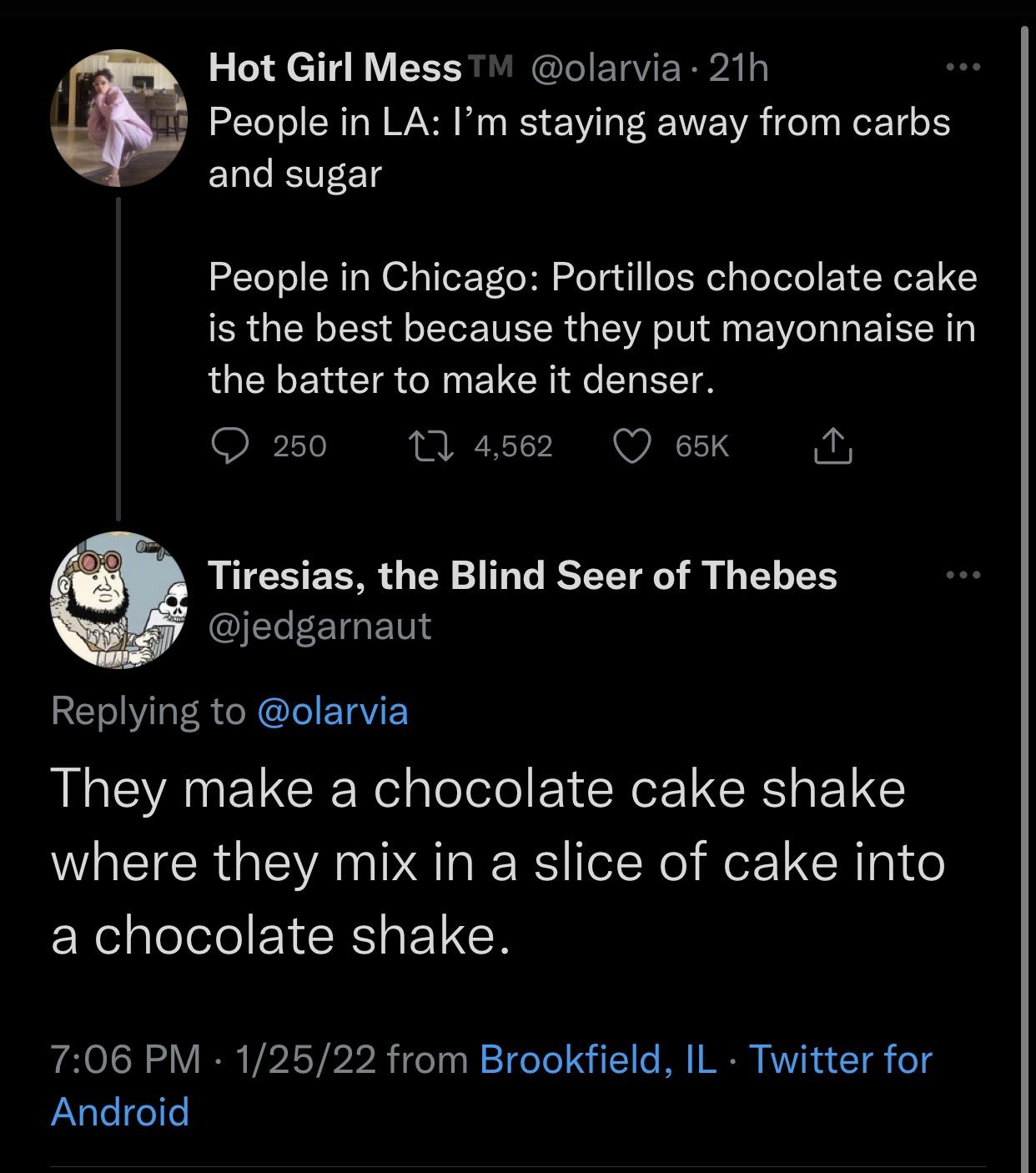The height and width of the screenshot is (1173, 1036).
Task: Open Tiresias cartoon avatar profile picture
Action: click(118, 600)
